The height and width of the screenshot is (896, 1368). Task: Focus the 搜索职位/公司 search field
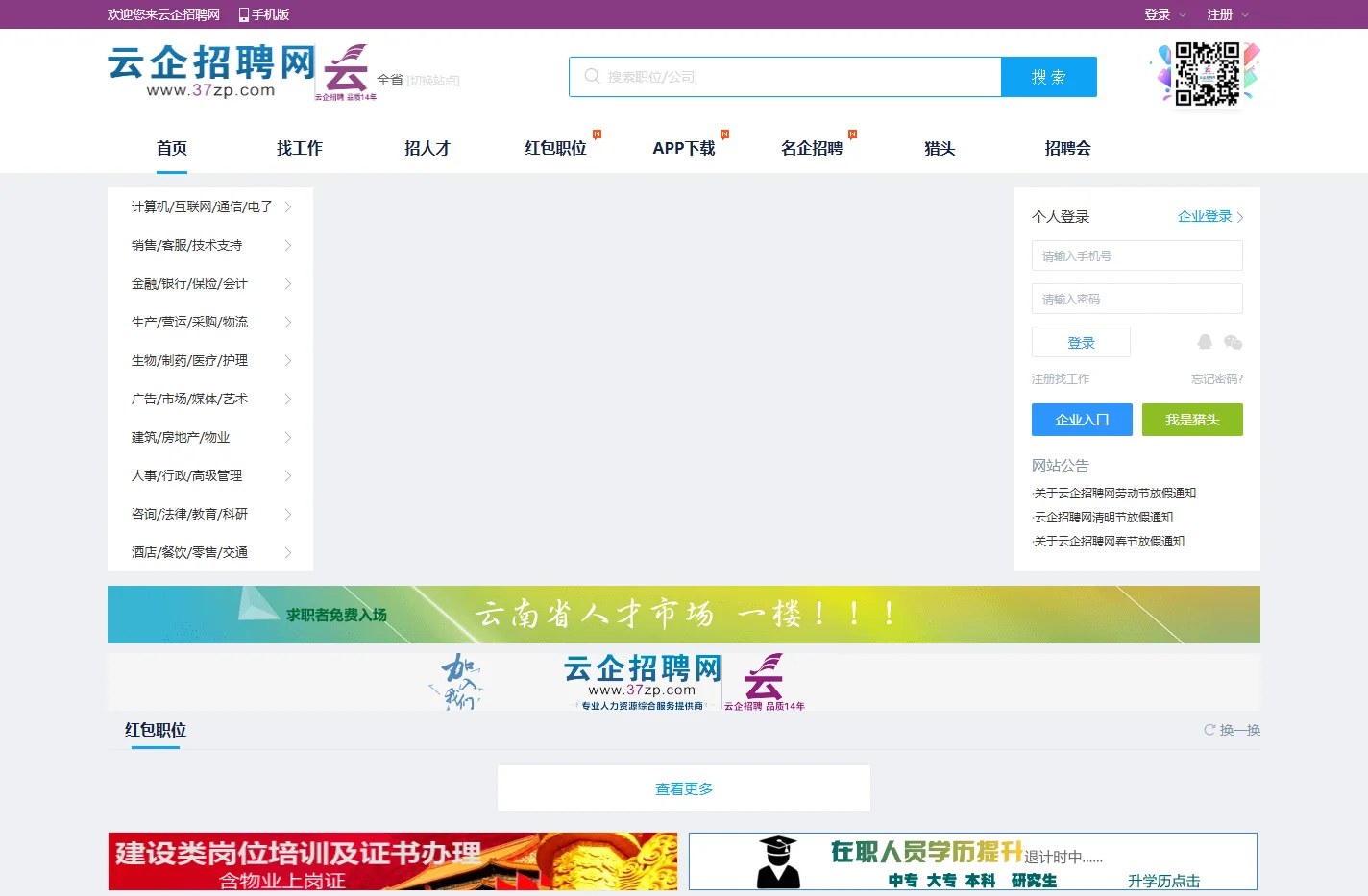[785, 77]
